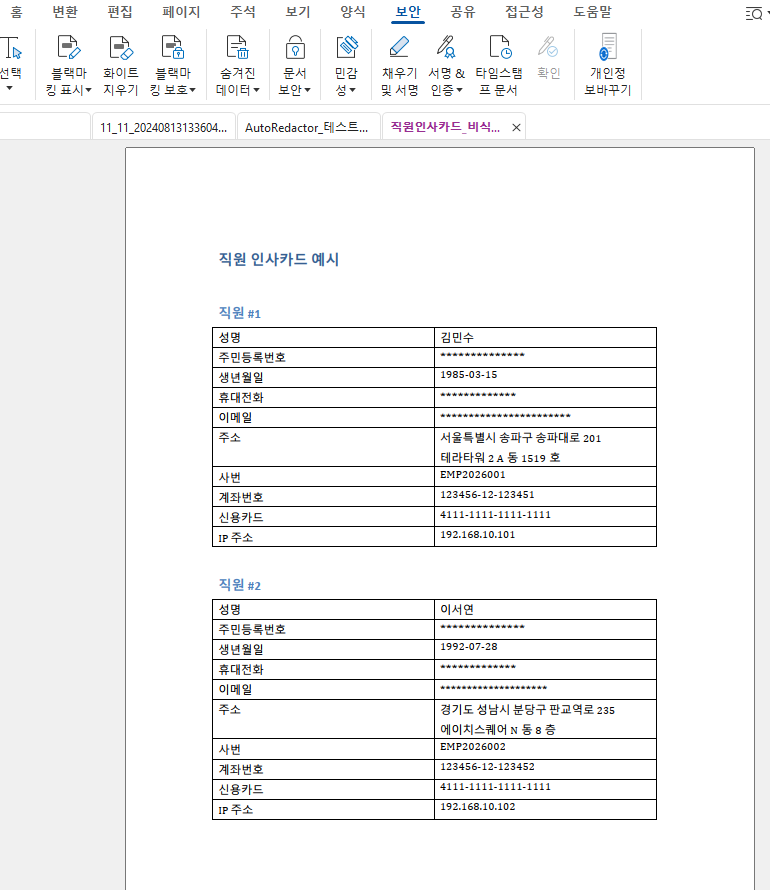Expand the 블랙마킹 표시 dropdown arrow
The width and height of the screenshot is (770, 890).
click(x=88, y=90)
